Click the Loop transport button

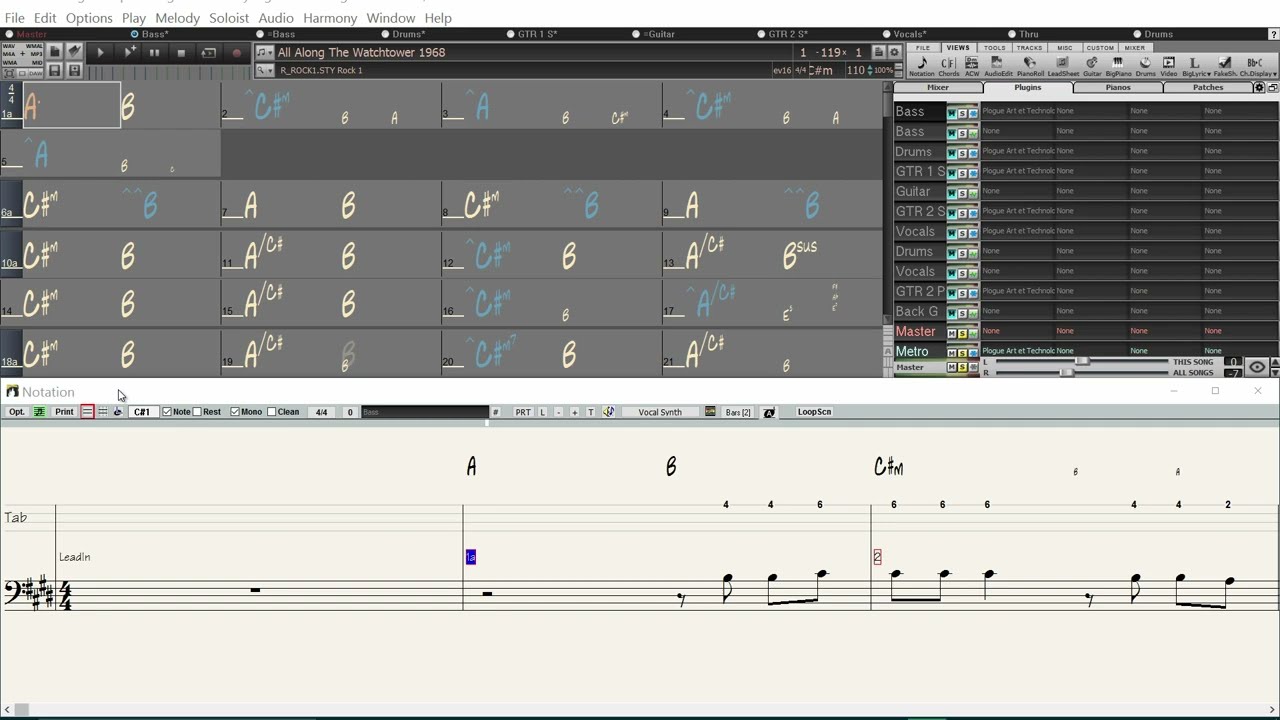[208, 52]
